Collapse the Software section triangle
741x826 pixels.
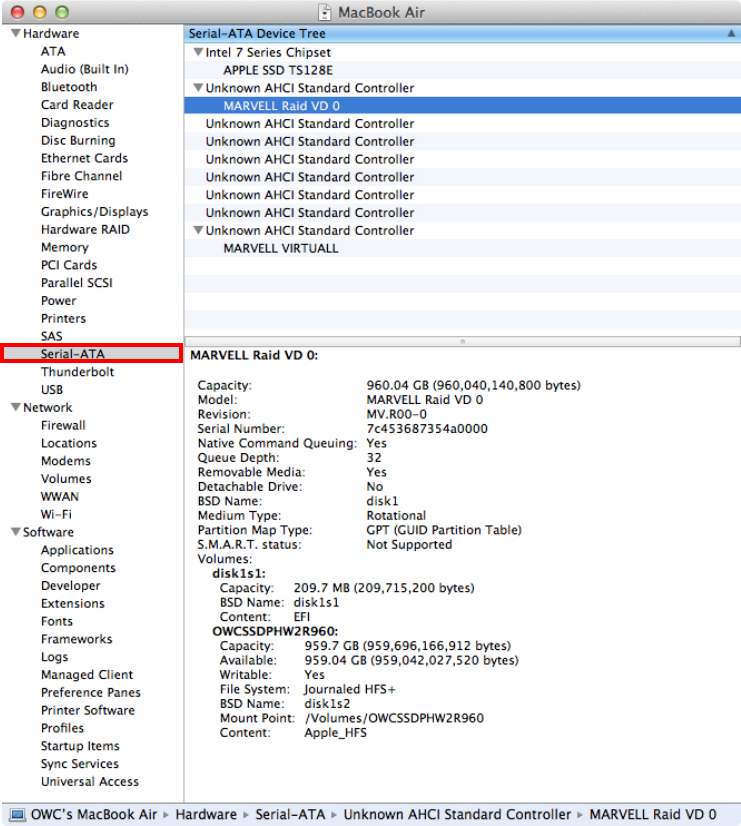click(16, 532)
